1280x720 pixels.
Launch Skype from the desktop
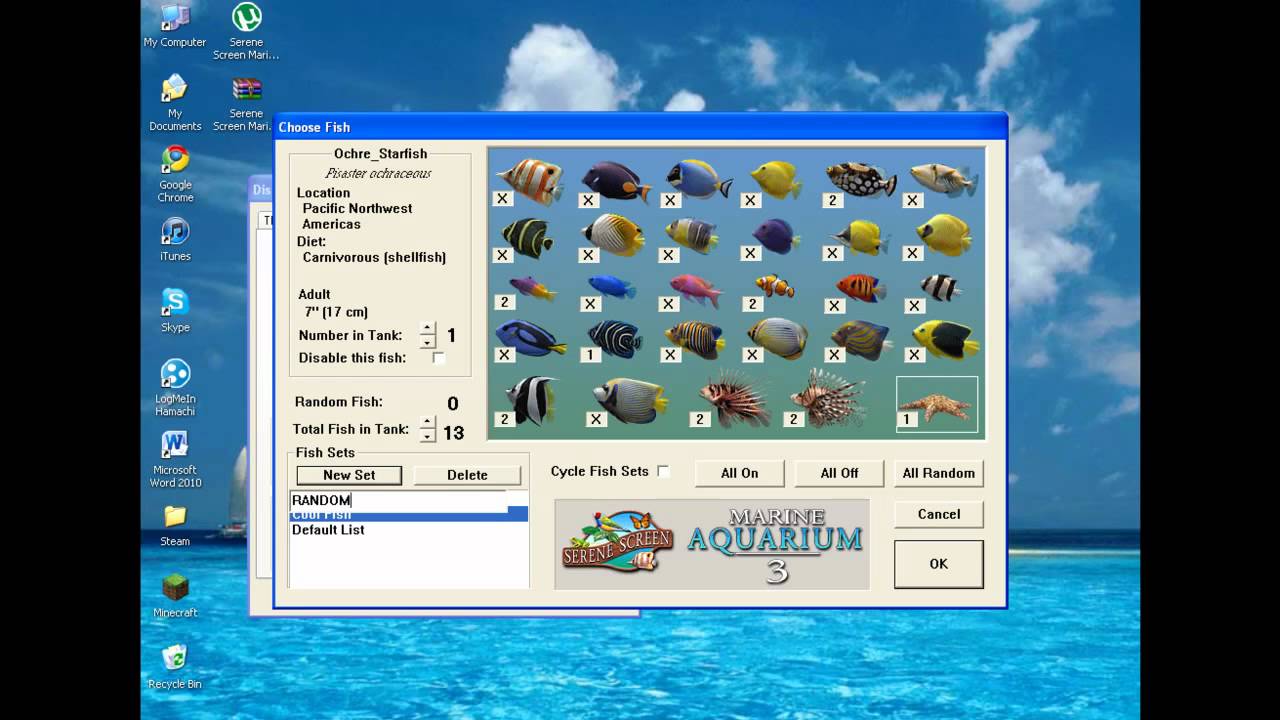click(175, 310)
